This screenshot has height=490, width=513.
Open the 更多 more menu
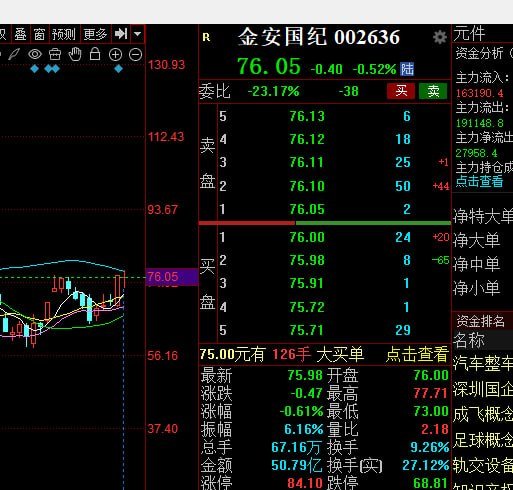[x=95, y=34]
